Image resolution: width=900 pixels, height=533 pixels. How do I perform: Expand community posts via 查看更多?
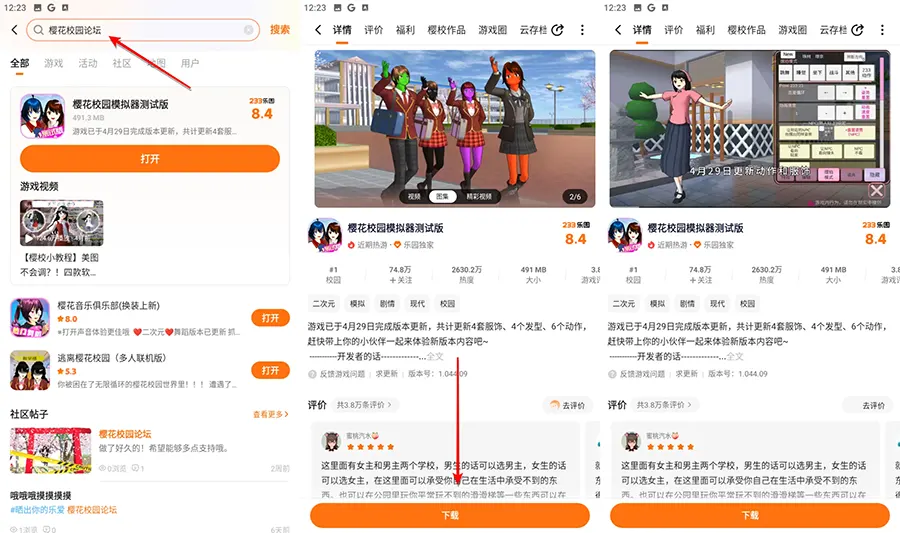(271, 414)
